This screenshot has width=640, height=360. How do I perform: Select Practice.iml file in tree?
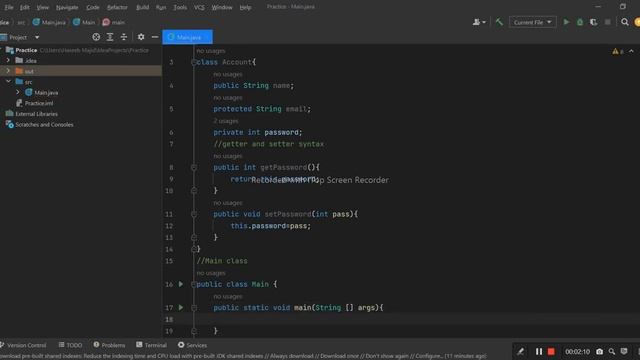pyautogui.click(x=39, y=103)
